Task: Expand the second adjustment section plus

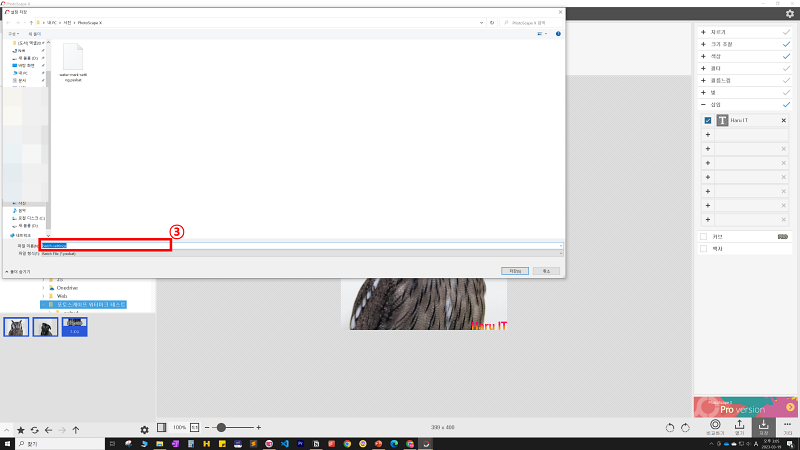Action: click(704, 44)
